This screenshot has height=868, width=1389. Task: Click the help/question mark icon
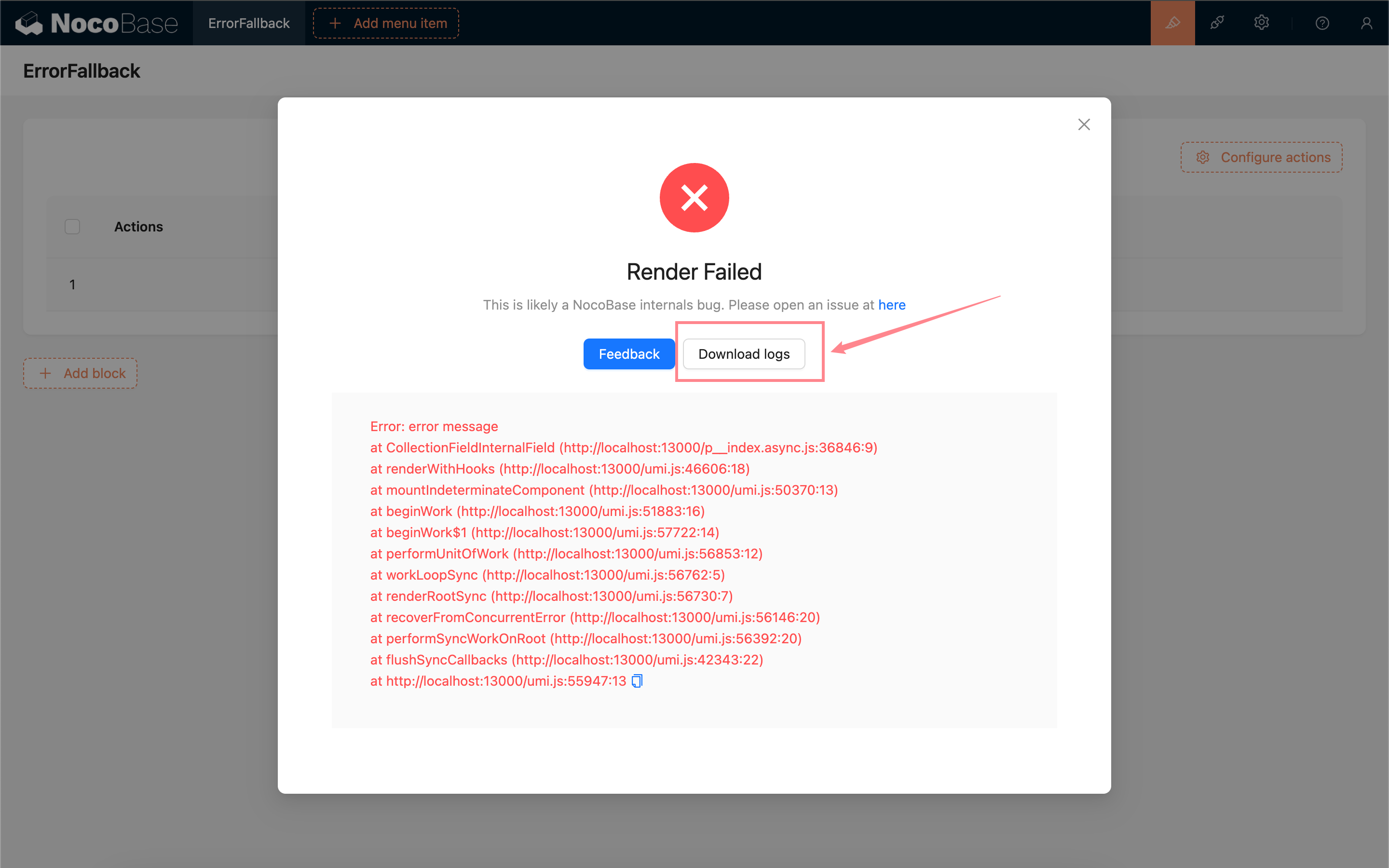coord(1322,22)
